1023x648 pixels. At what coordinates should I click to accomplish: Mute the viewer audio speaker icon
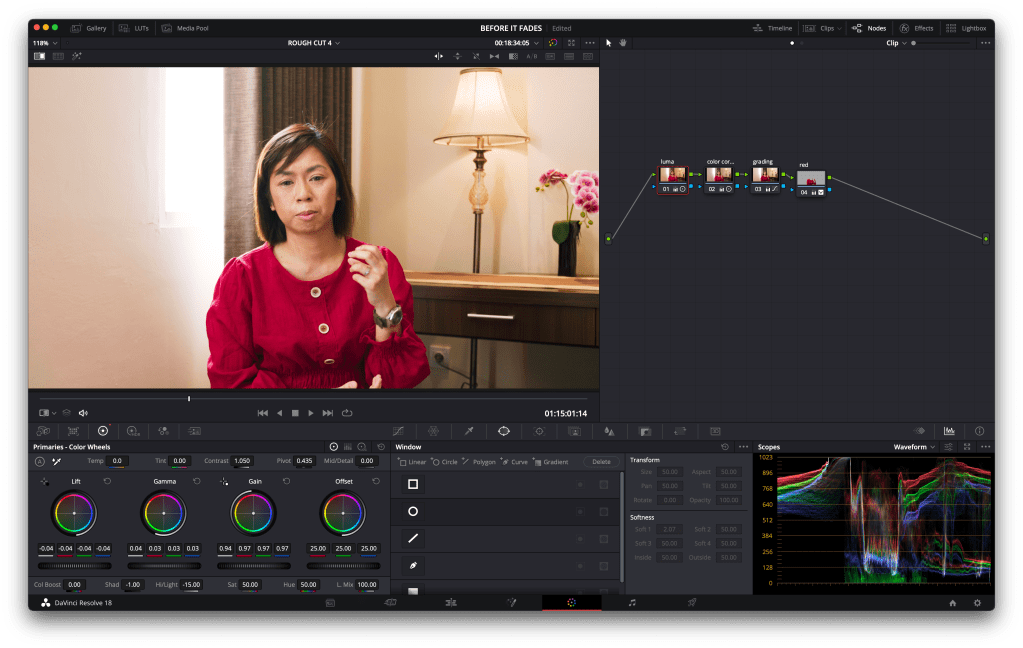(x=83, y=413)
